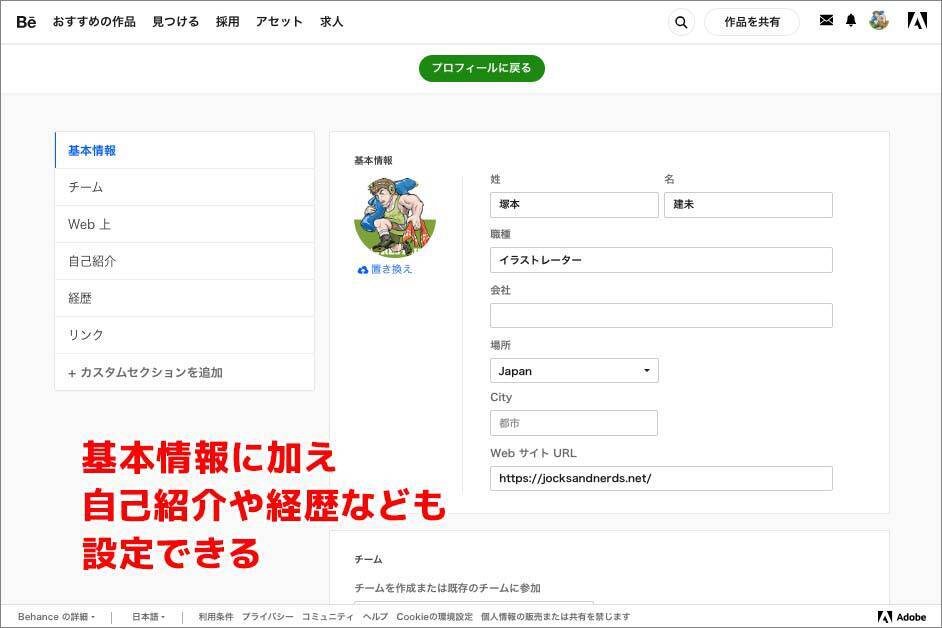
Task: Click the チームを作成または既存のチームに参加 text
Action: (447, 588)
